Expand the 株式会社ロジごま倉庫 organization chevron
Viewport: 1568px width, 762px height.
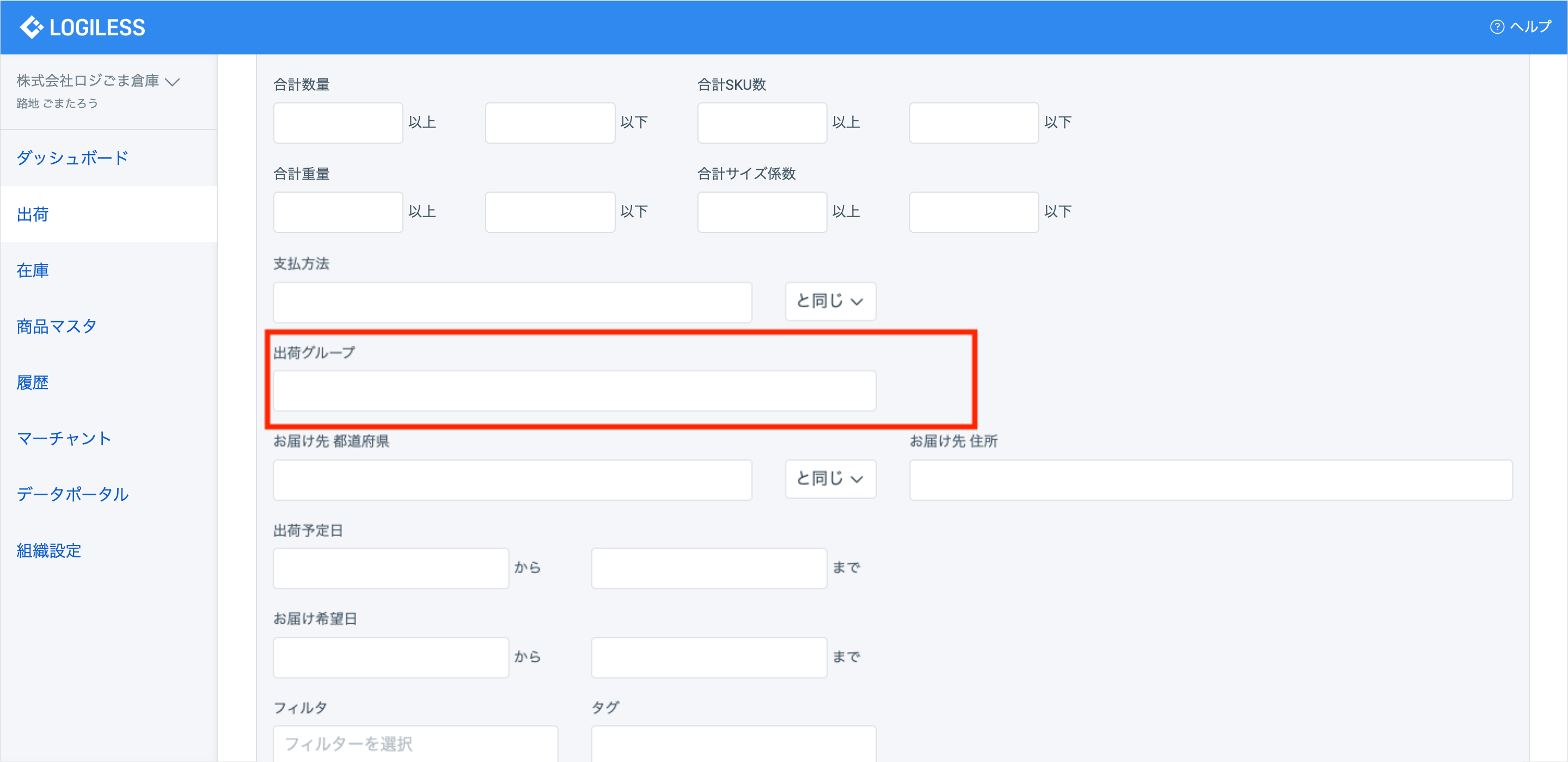pos(173,82)
